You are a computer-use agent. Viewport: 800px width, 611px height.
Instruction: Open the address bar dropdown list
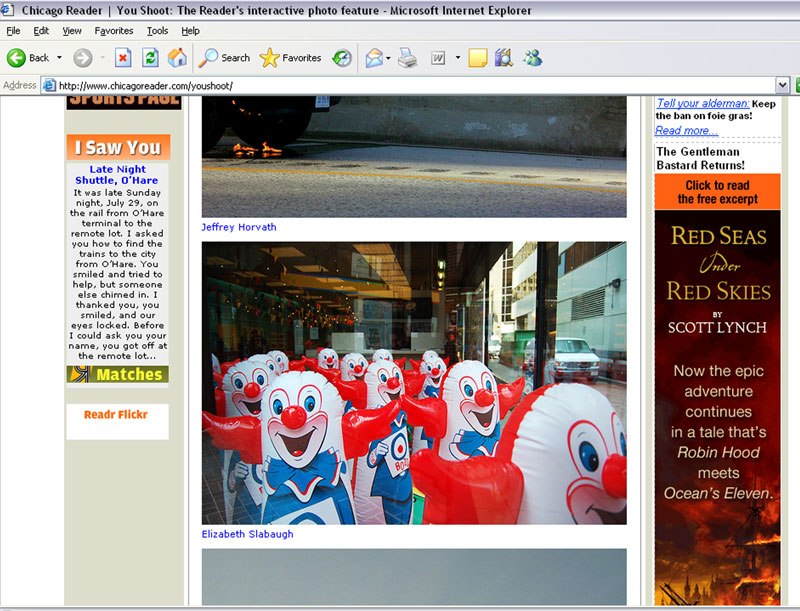pos(782,85)
